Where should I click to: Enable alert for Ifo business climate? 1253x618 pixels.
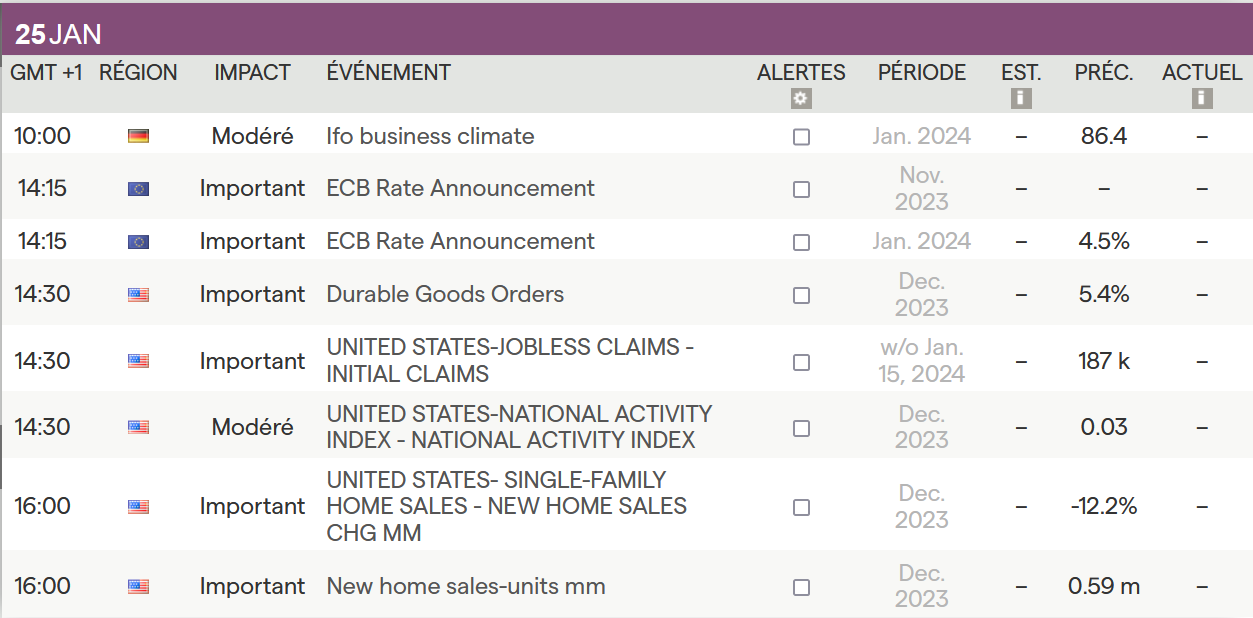[x=801, y=137]
